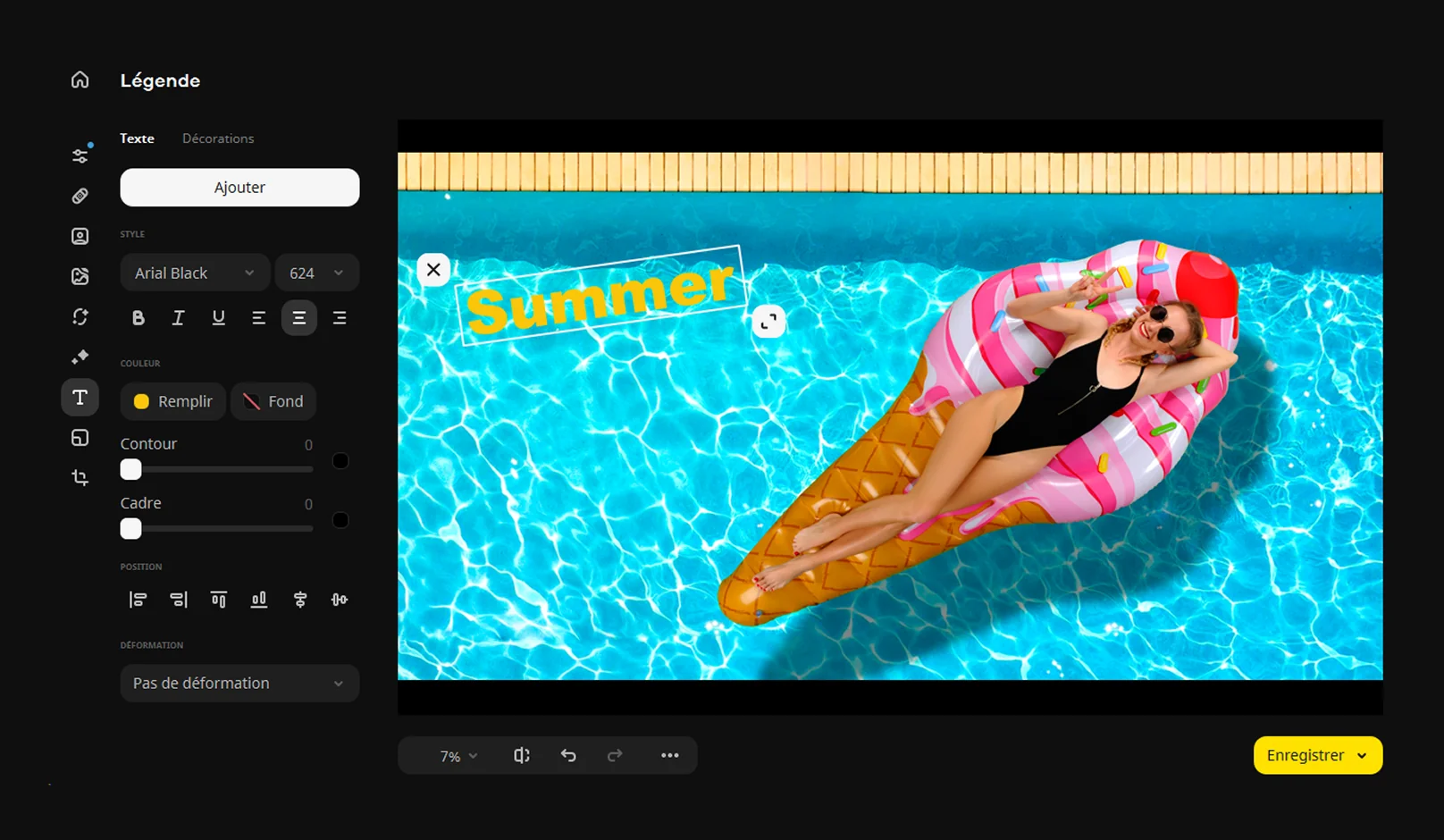Switch to the Décorations tab
The width and height of the screenshot is (1444, 840).
[218, 139]
